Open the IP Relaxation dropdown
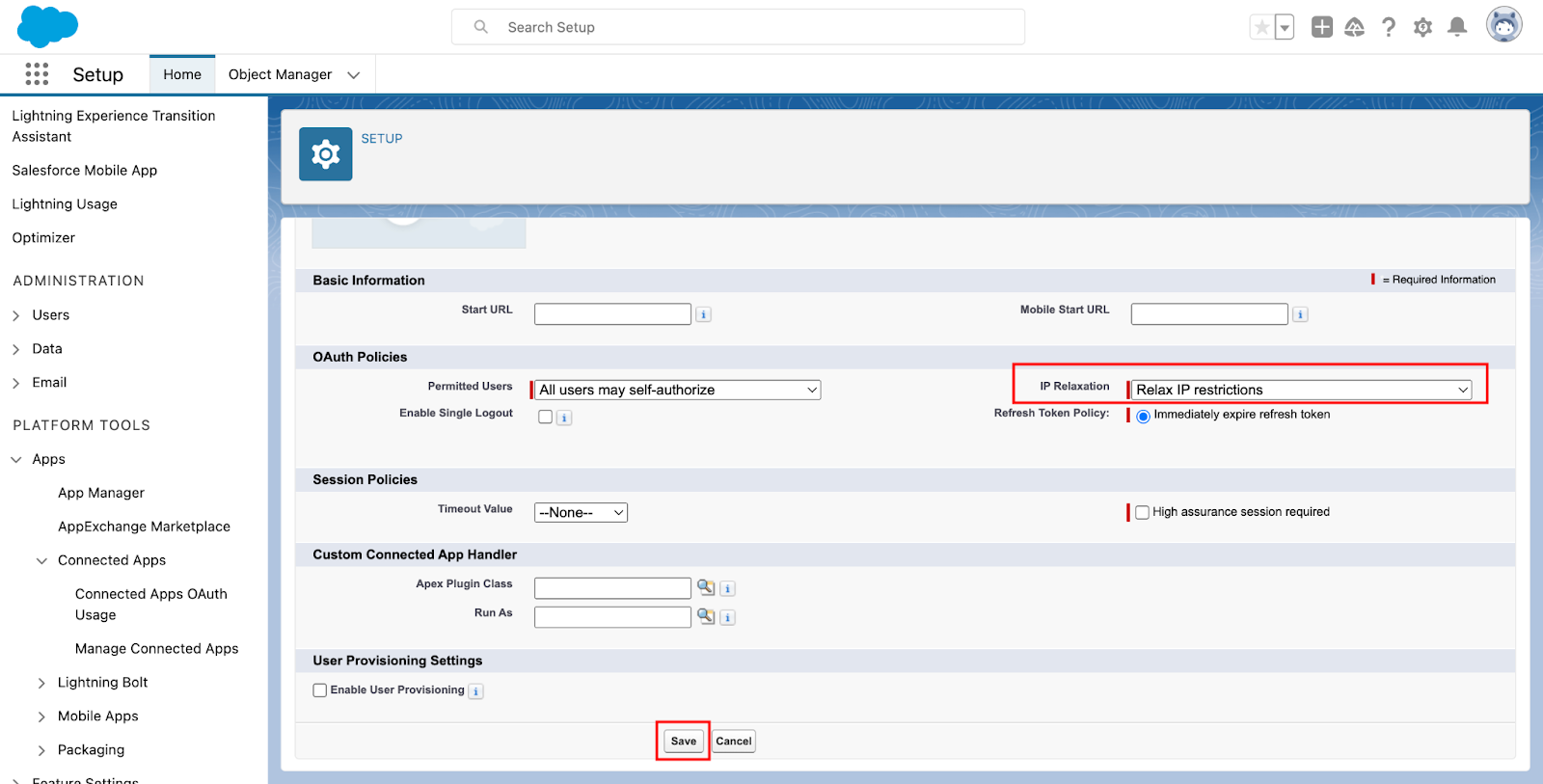1543x784 pixels. [x=1302, y=390]
